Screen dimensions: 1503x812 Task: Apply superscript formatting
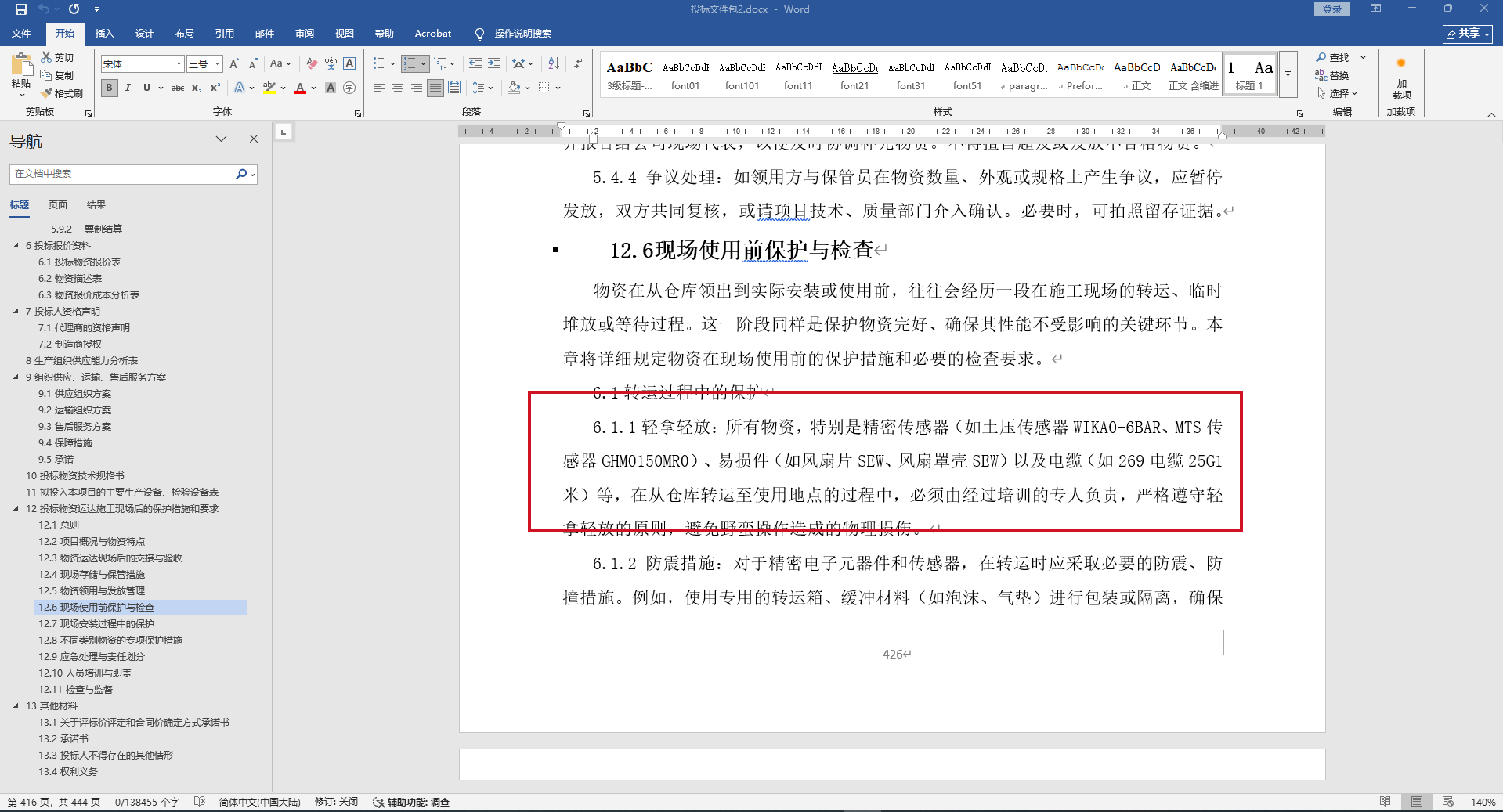(x=215, y=88)
